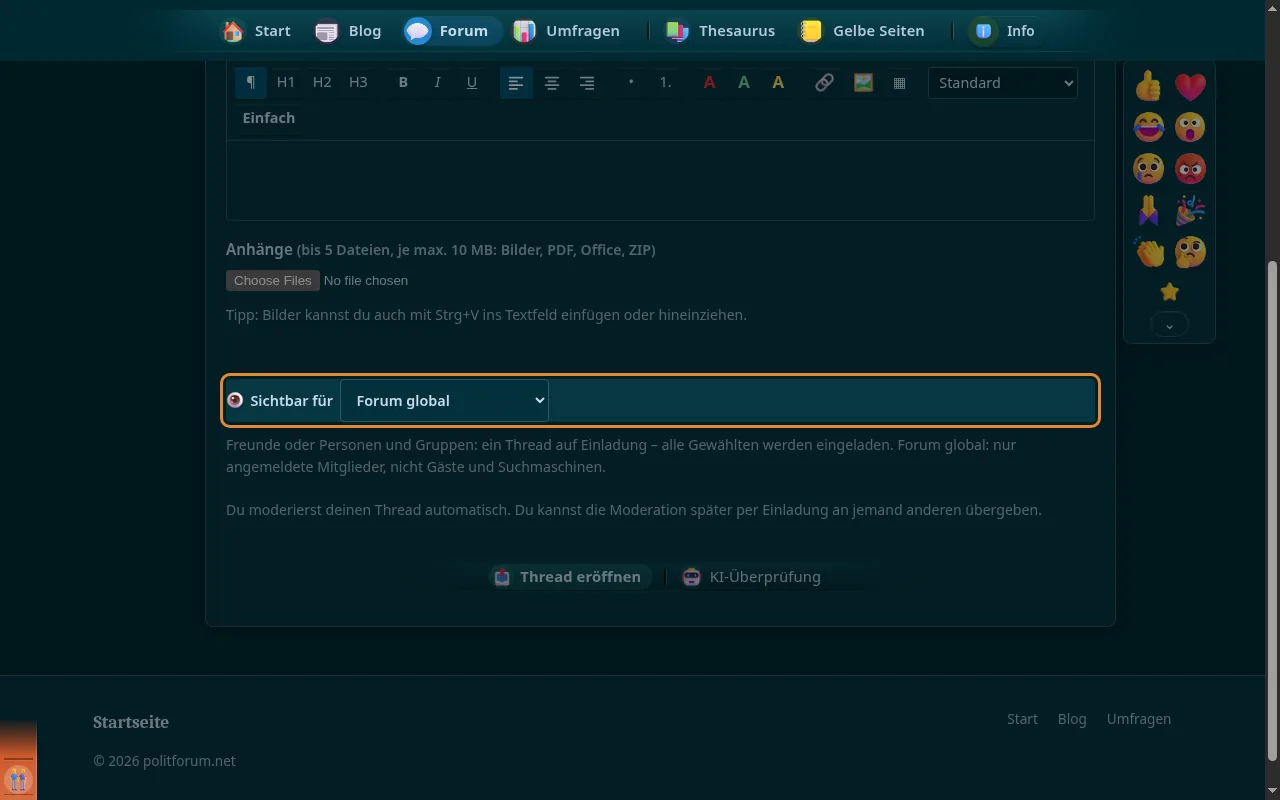Open the Standard font dropdown
The height and width of the screenshot is (800, 1280).
point(1003,83)
